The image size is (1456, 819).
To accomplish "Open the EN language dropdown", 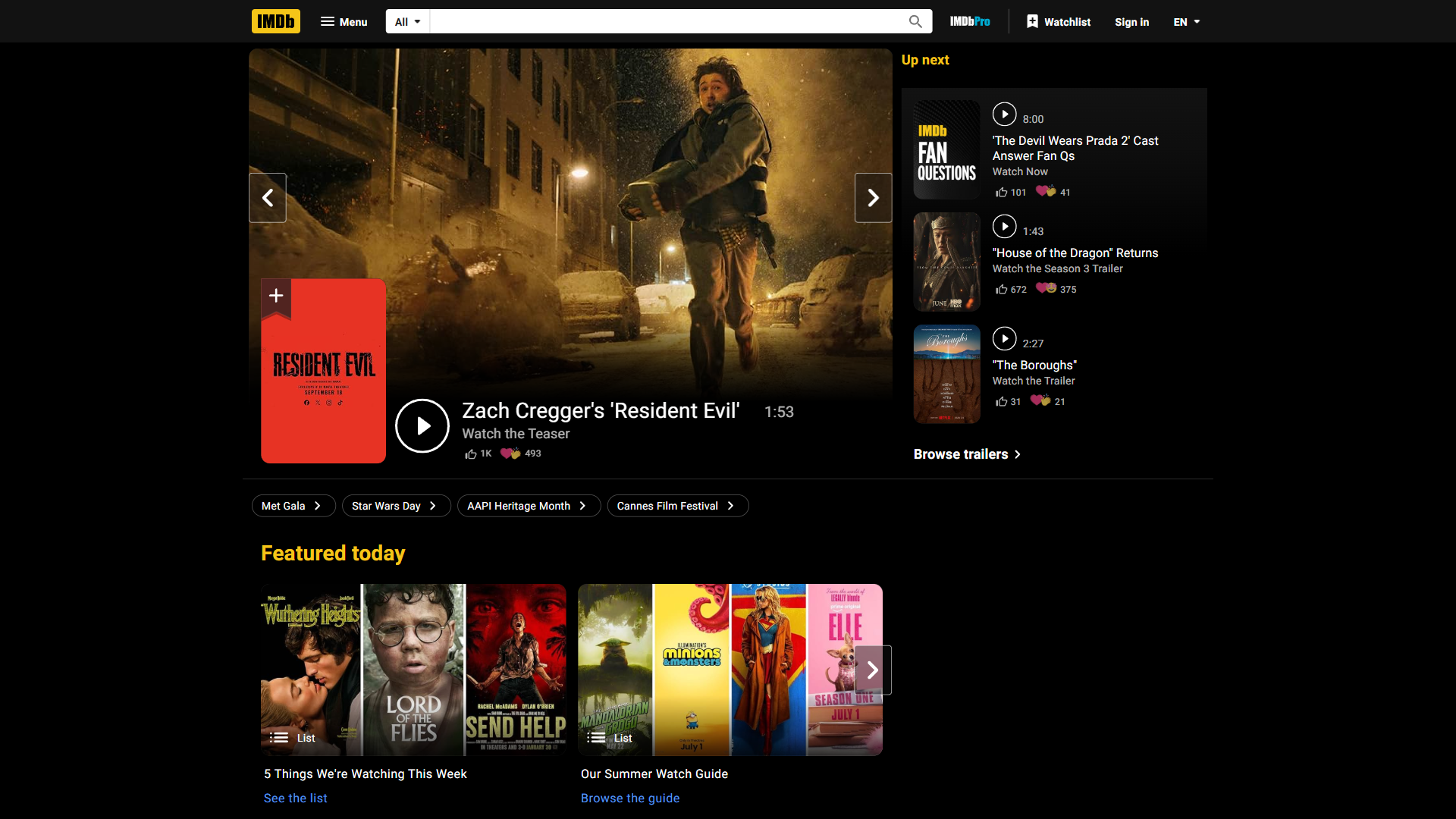I will coord(1187,22).
